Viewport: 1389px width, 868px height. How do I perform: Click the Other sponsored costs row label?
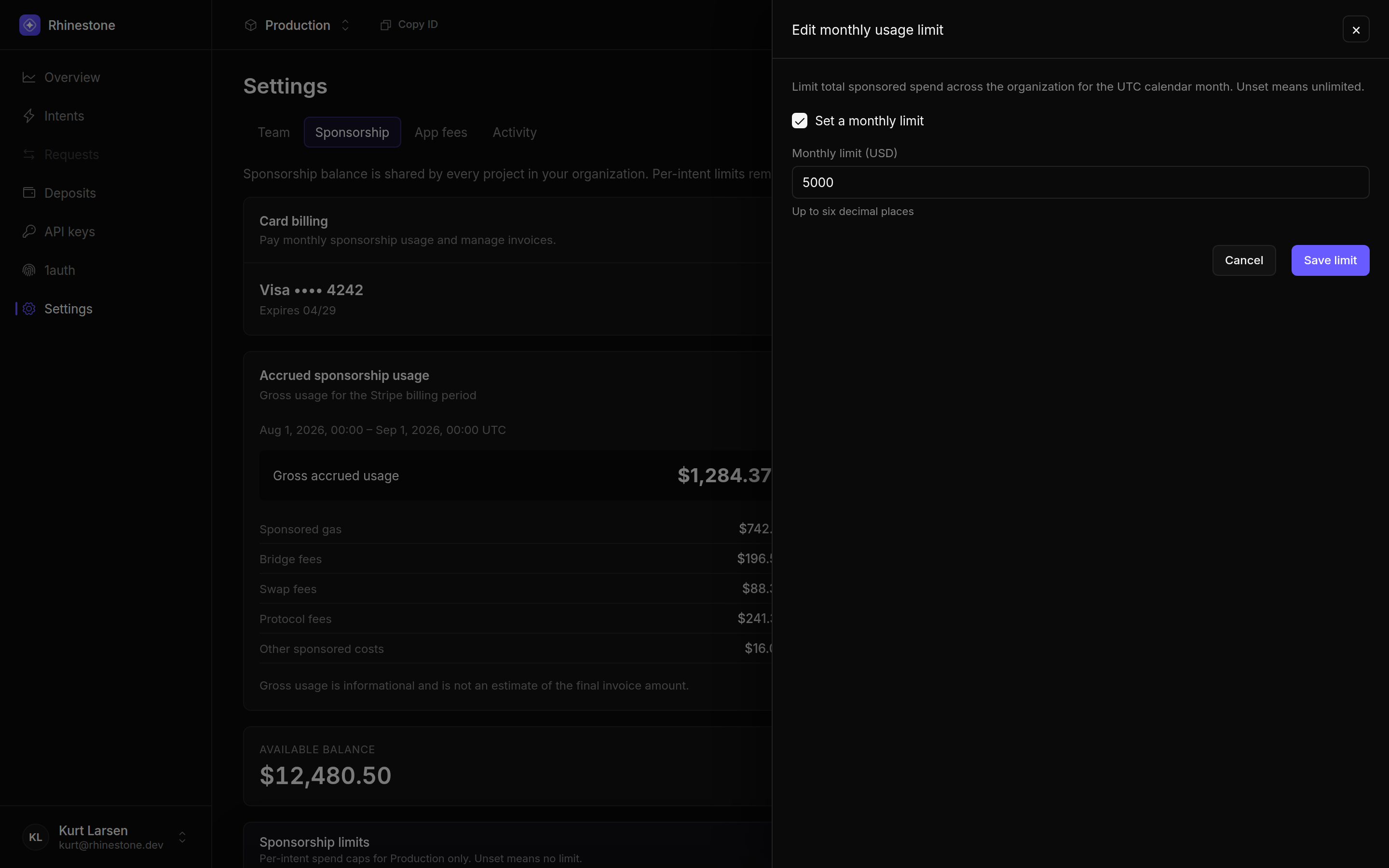pyautogui.click(x=321, y=649)
